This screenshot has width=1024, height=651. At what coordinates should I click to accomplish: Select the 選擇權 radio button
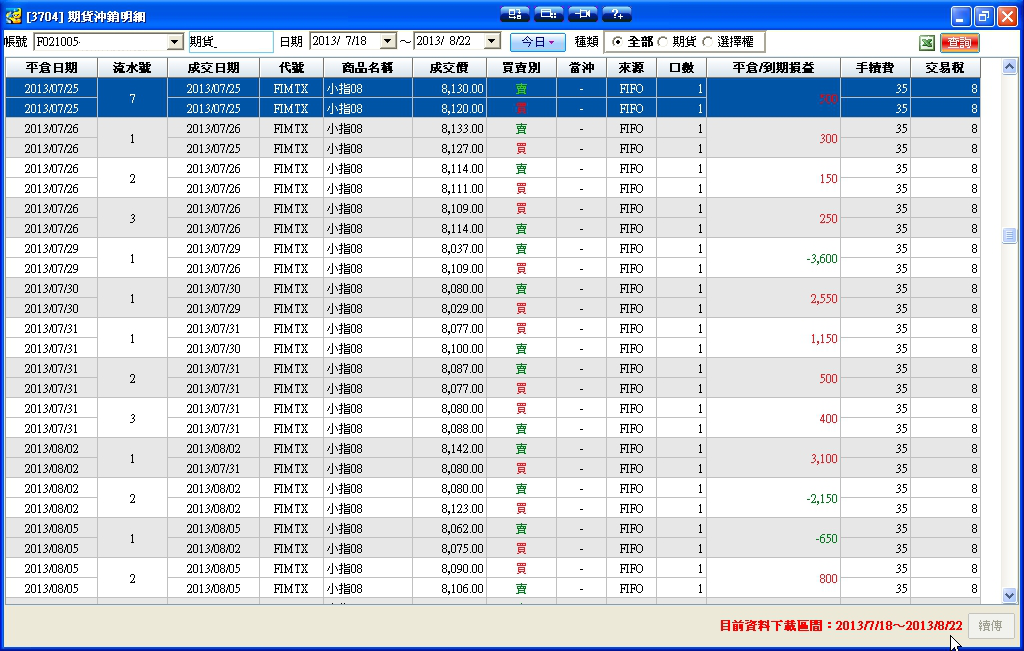(707, 42)
